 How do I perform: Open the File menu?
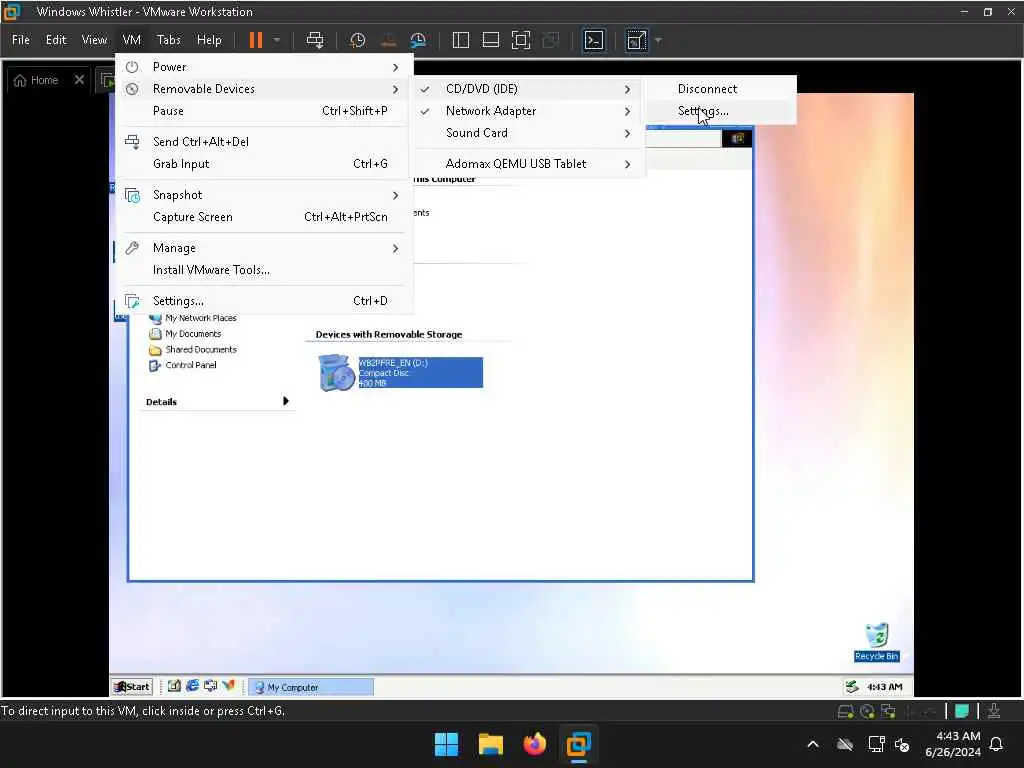[21, 40]
